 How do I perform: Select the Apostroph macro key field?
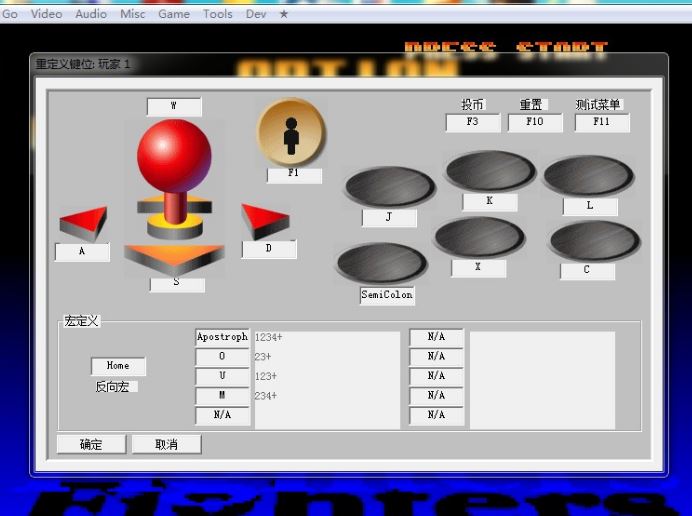coord(222,337)
